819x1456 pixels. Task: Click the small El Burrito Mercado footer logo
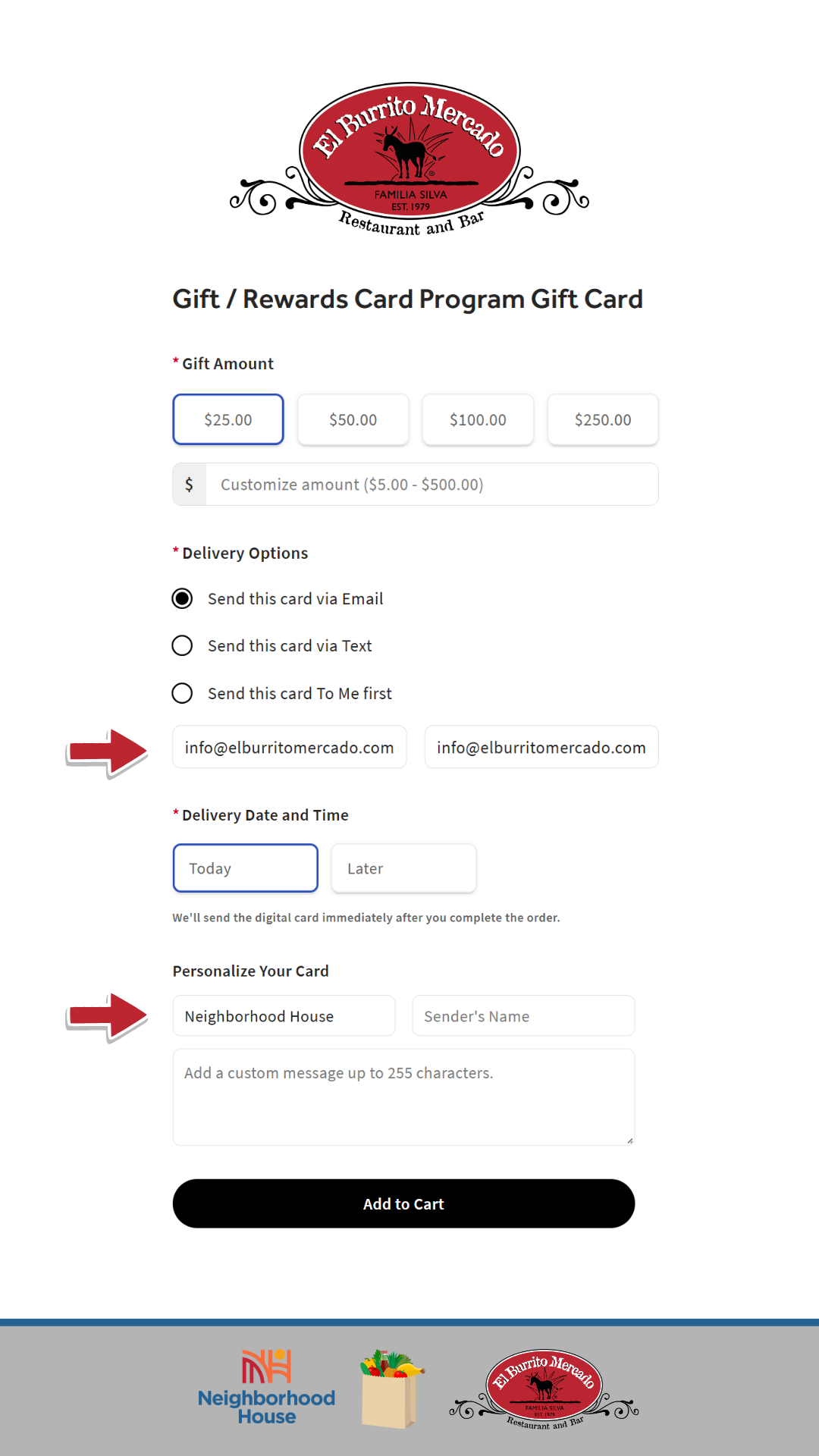(544, 1389)
